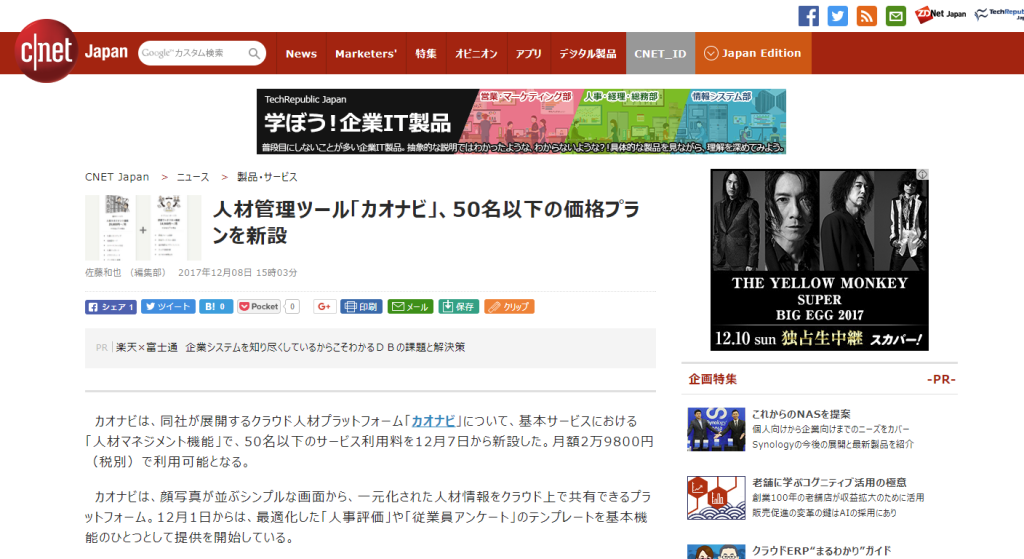This screenshot has width=1024, height=559.
Task: Click the 保存 save button
Action: pos(458,306)
